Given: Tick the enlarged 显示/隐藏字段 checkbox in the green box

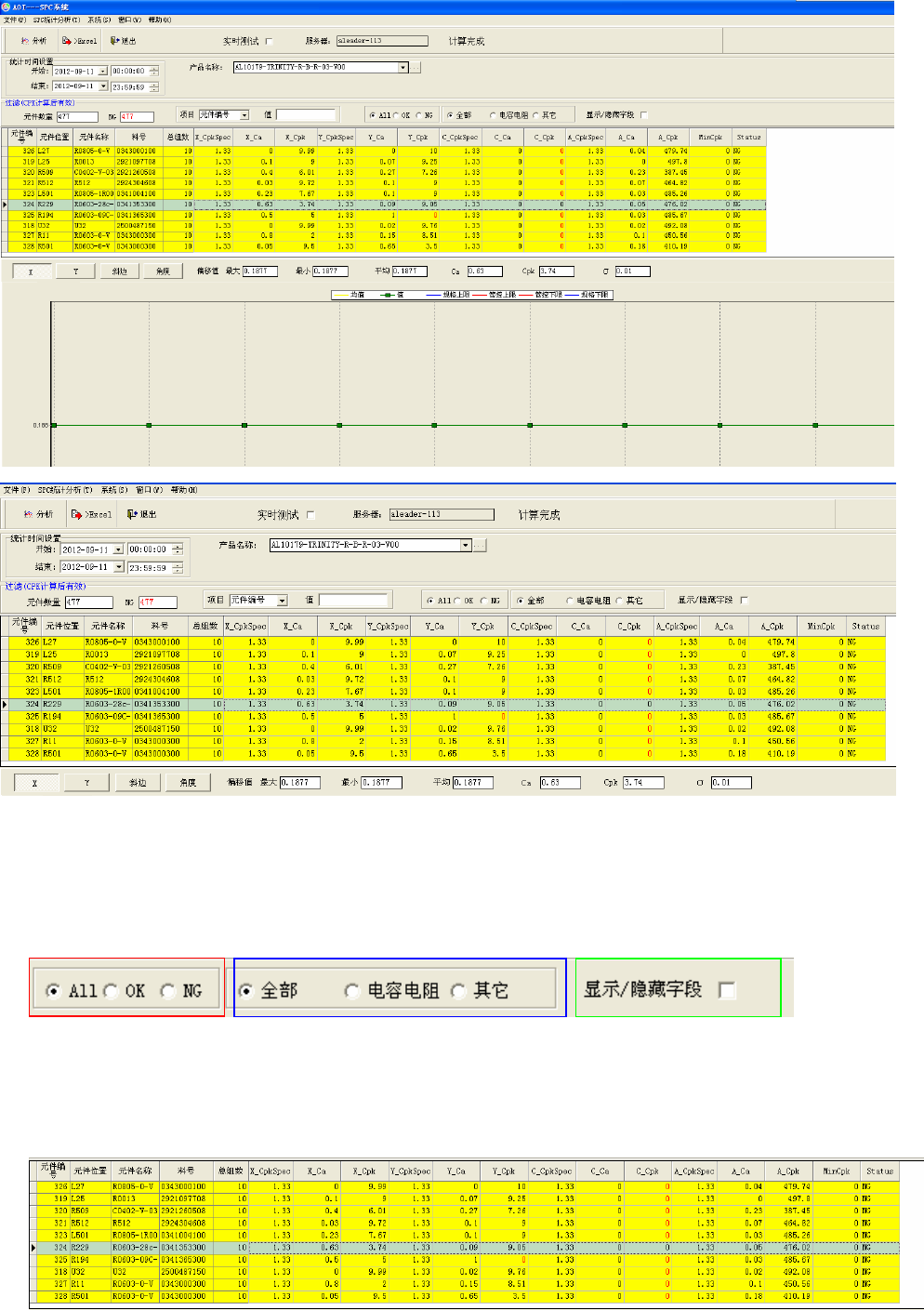Looking at the screenshot, I should click(727, 990).
